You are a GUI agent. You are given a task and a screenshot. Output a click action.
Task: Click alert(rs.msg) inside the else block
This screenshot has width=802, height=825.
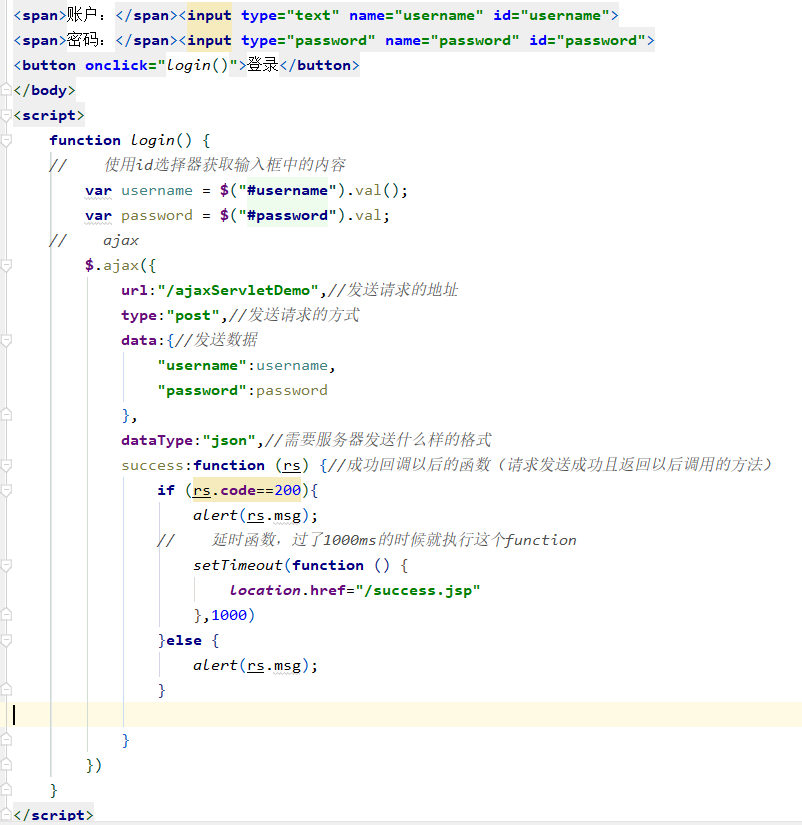pyautogui.click(x=255, y=666)
